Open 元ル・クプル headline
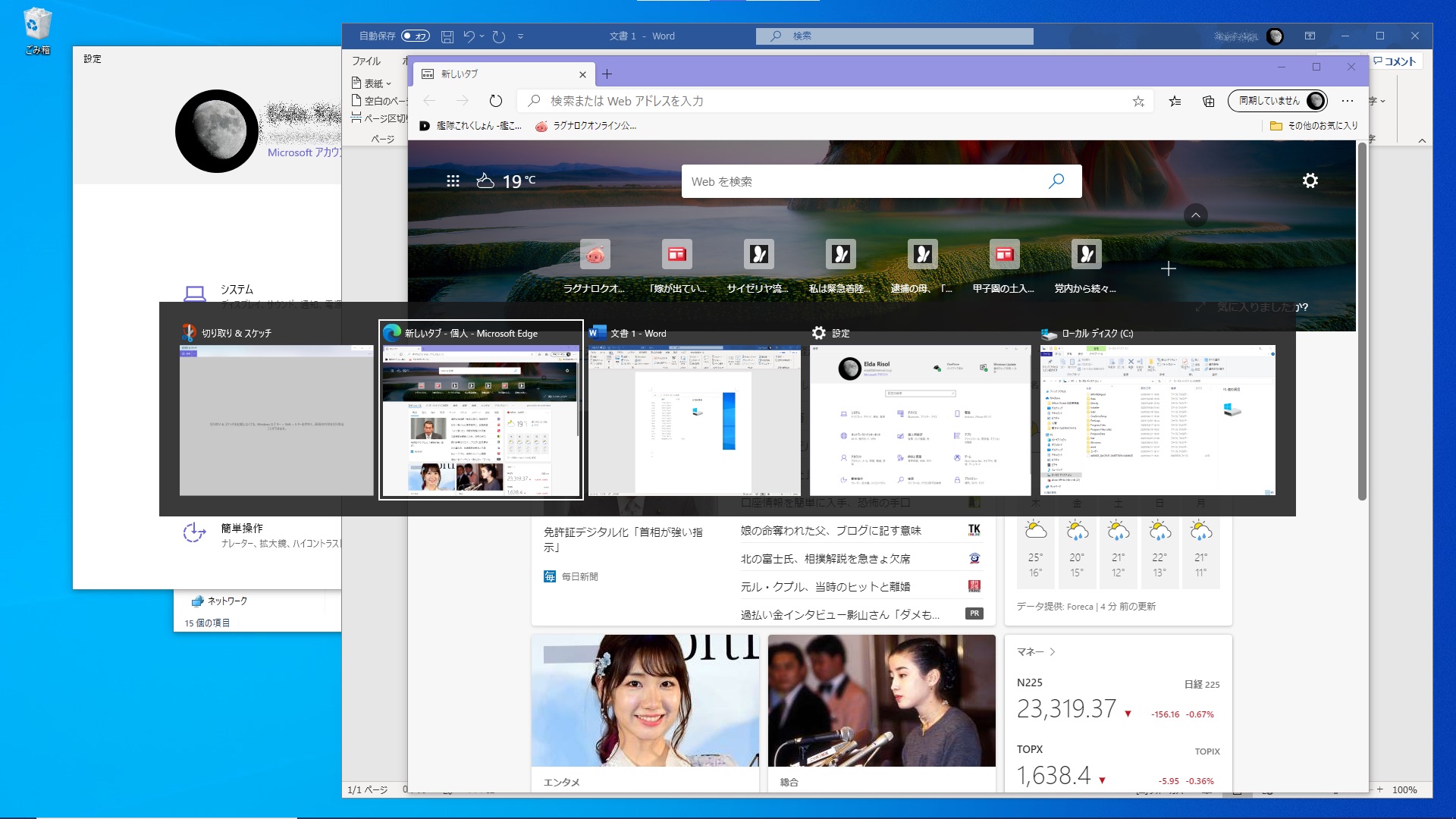Screen dimensions: 1456x819 point(825,586)
